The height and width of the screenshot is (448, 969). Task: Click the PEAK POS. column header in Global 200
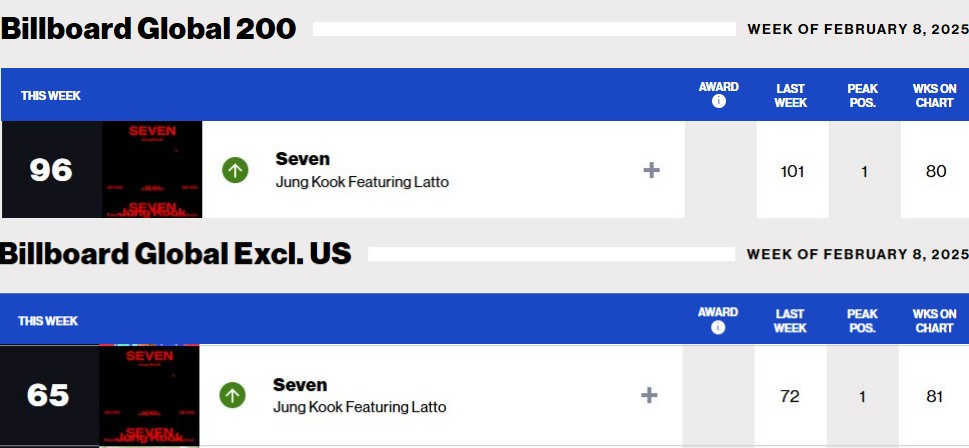click(x=862, y=96)
